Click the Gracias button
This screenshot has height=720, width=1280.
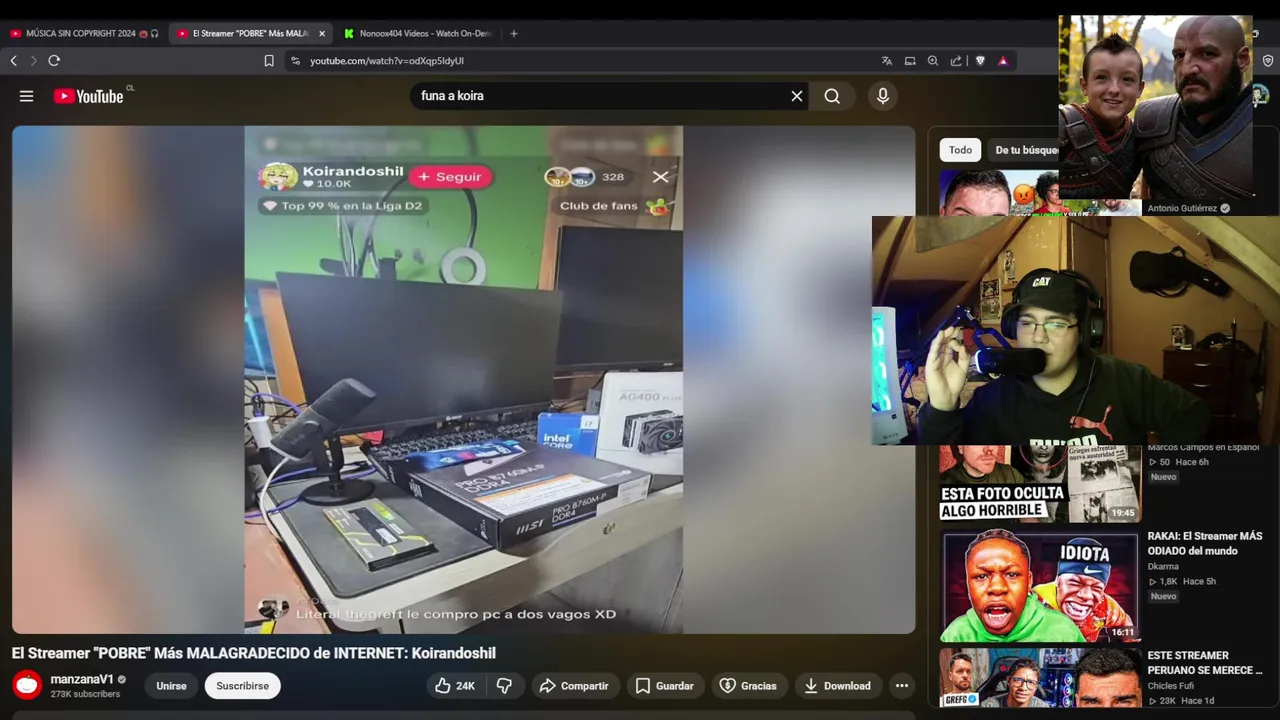pyautogui.click(x=748, y=686)
